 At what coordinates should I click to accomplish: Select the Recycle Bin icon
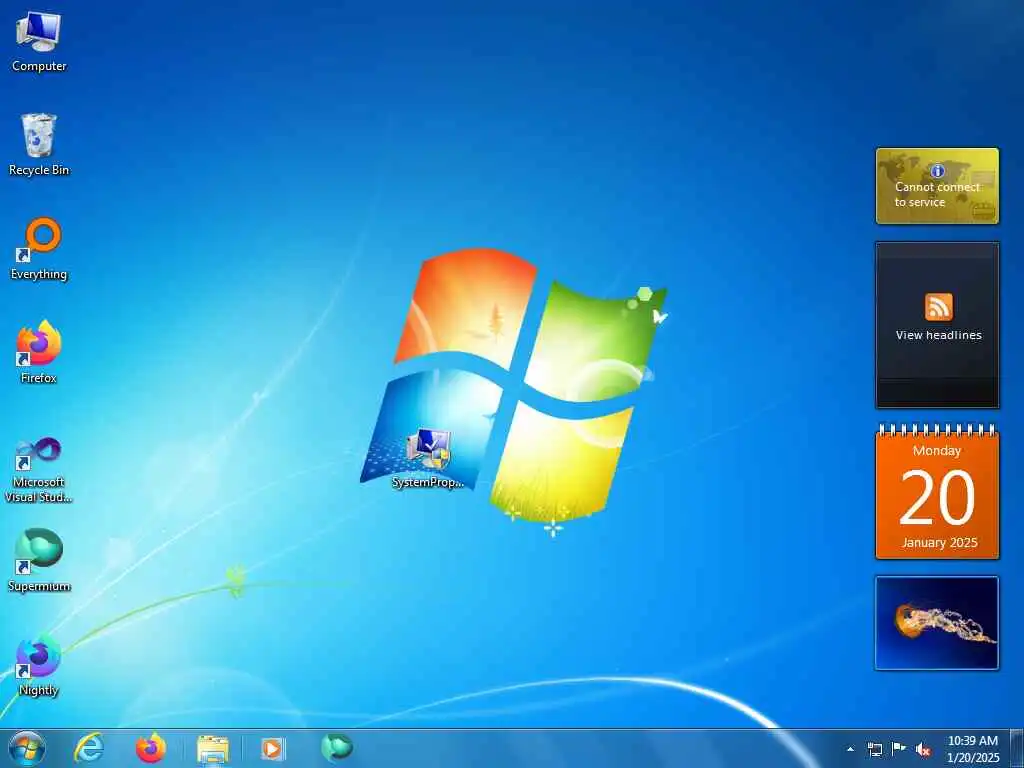[x=39, y=145]
